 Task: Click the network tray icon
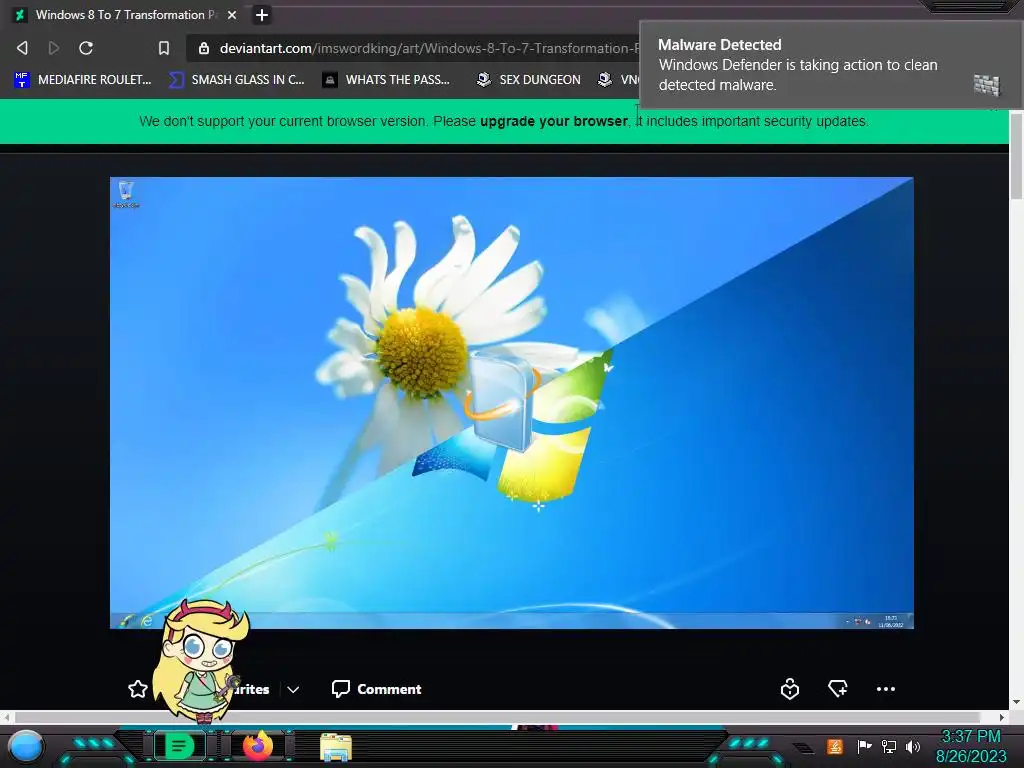tap(889, 746)
